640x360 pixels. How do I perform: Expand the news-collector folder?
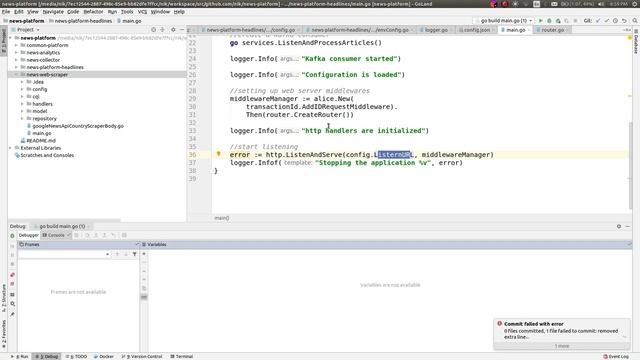[x=16, y=60]
